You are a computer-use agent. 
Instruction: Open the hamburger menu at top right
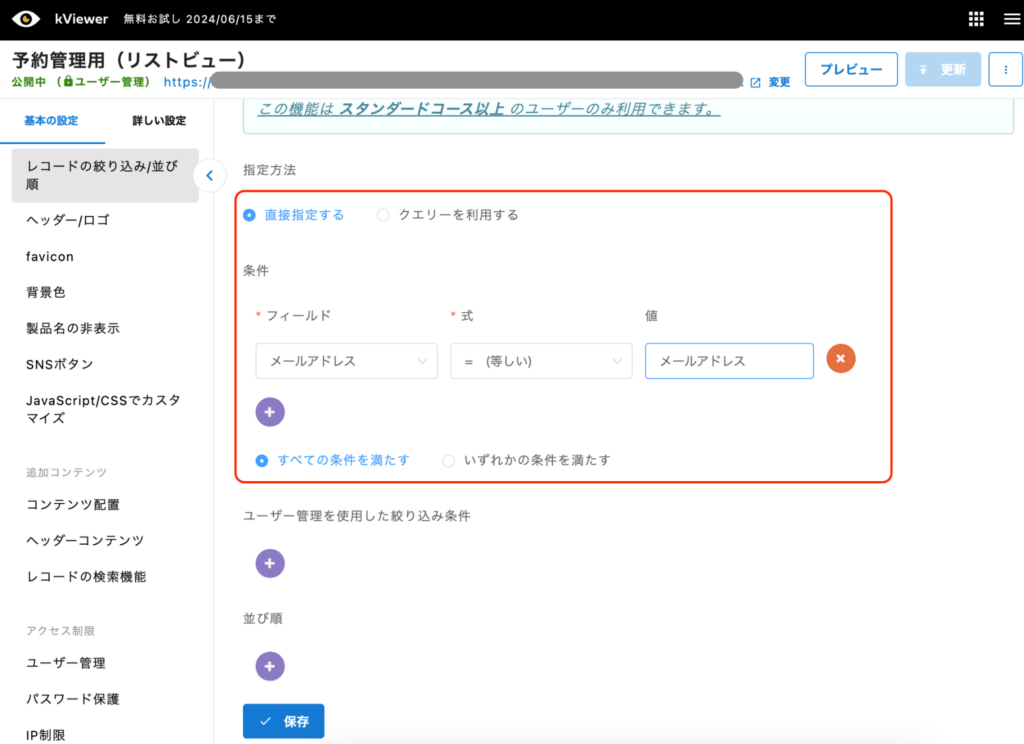click(1010, 18)
